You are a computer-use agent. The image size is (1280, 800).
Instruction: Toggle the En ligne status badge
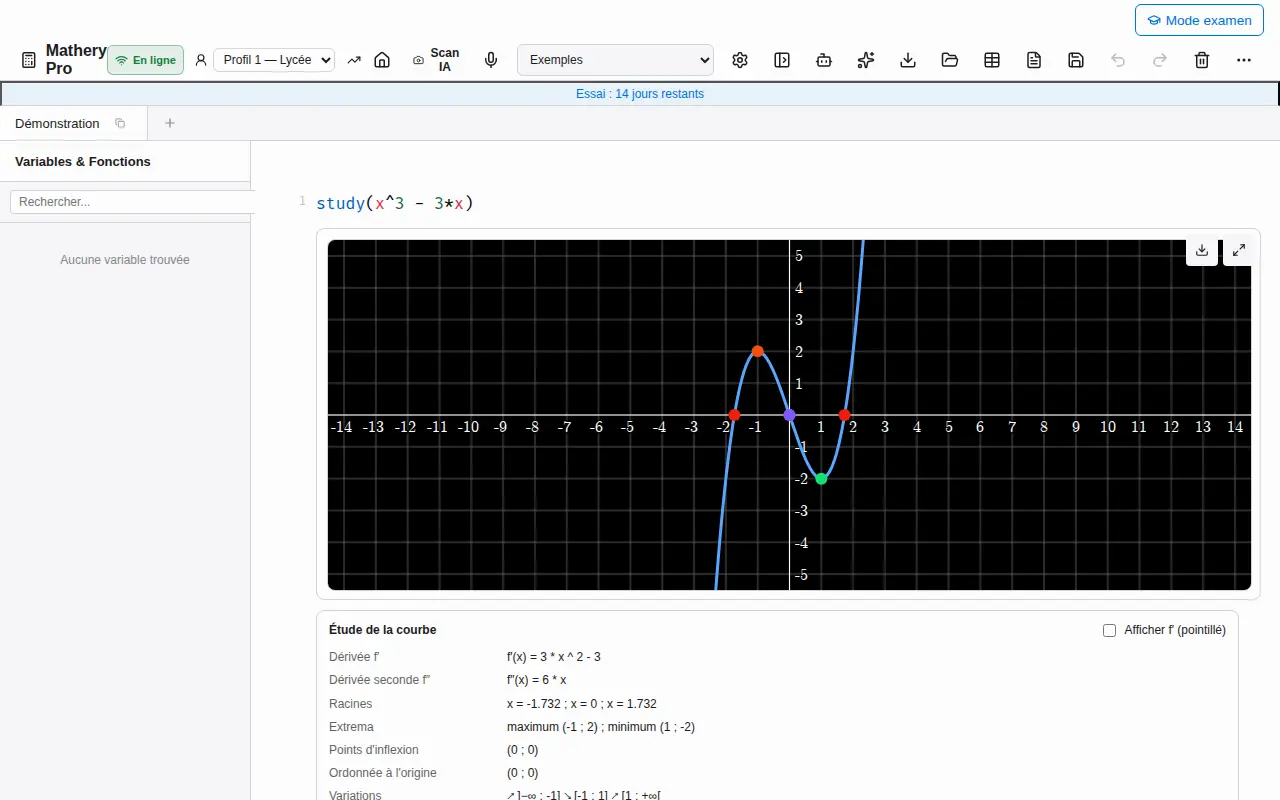tap(146, 60)
